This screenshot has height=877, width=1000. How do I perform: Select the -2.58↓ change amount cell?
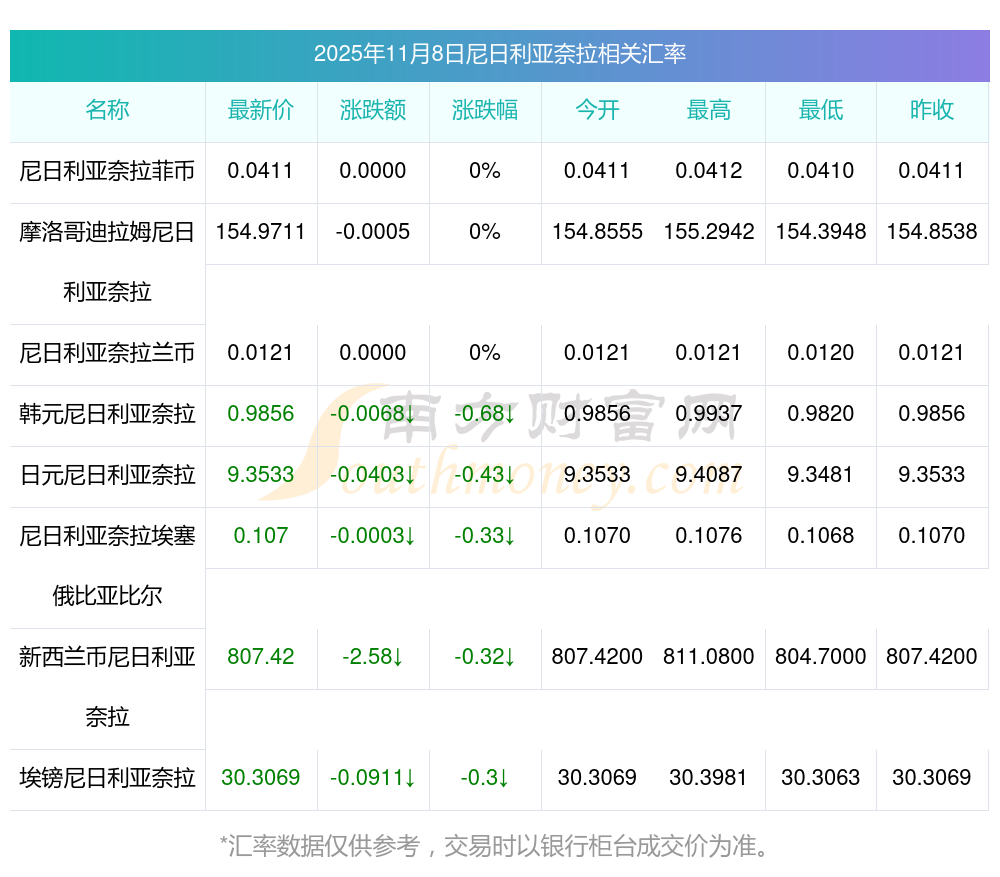(x=373, y=657)
